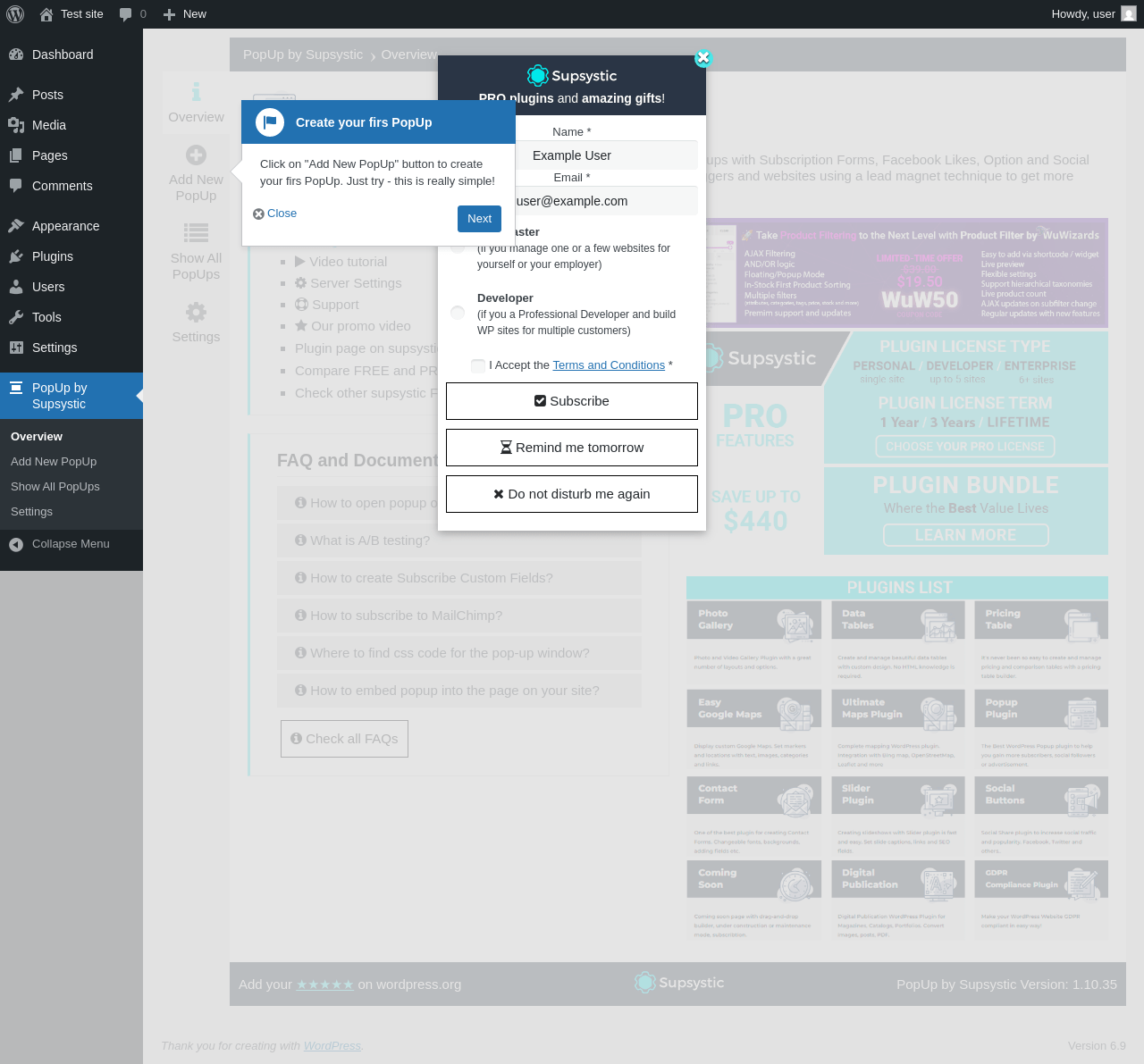This screenshot has height=1064, width=1144.
Task: Click the Comments speech icon in the sidebar
Action: pos(16,186)
